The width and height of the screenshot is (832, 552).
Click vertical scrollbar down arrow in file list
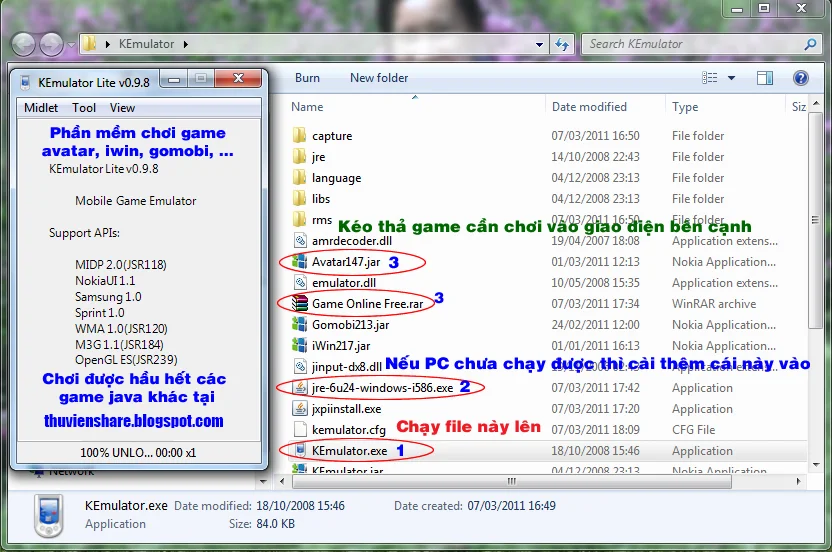(x=816, y=464)
